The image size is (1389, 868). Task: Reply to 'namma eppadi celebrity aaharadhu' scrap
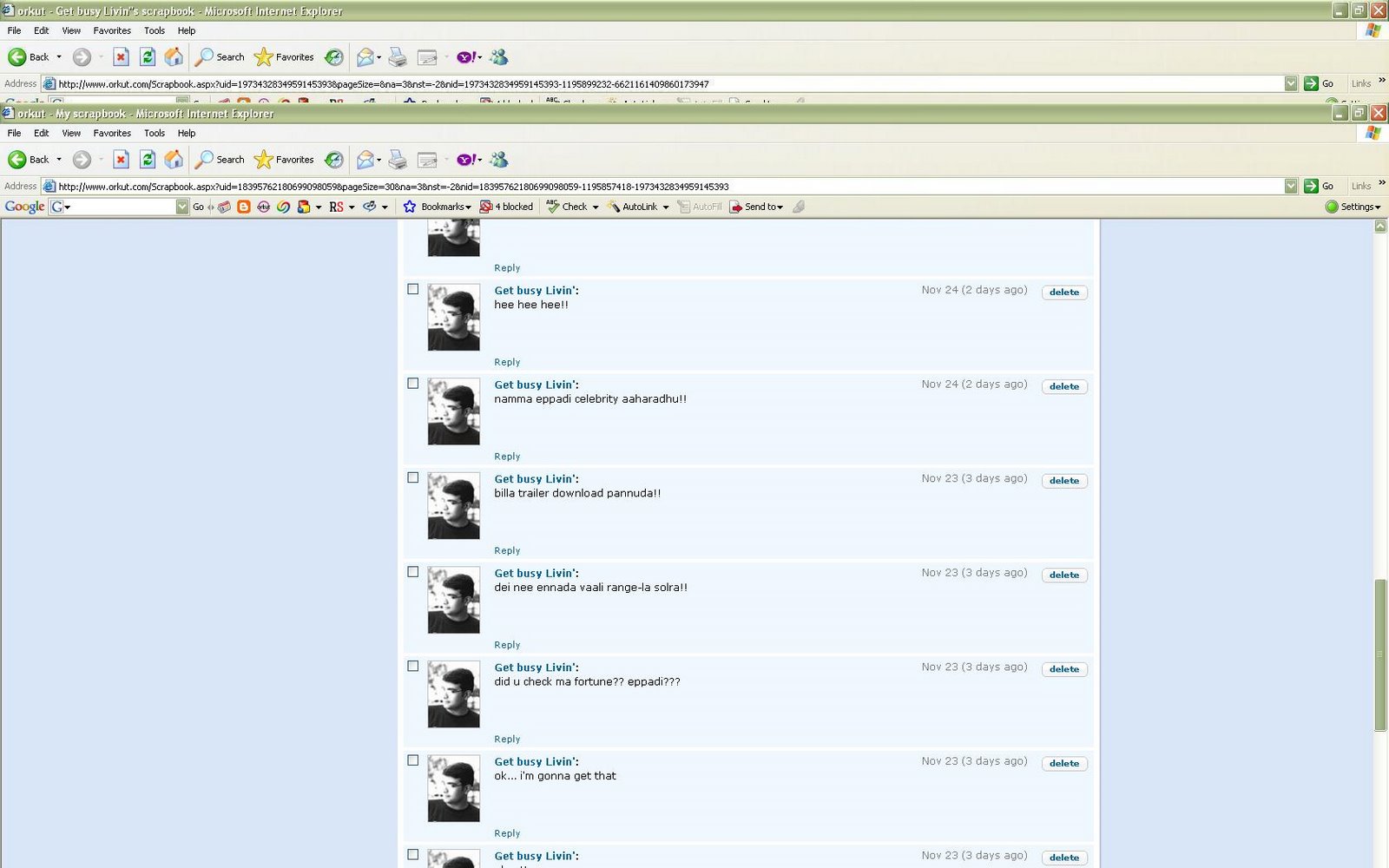coord(507,457)
